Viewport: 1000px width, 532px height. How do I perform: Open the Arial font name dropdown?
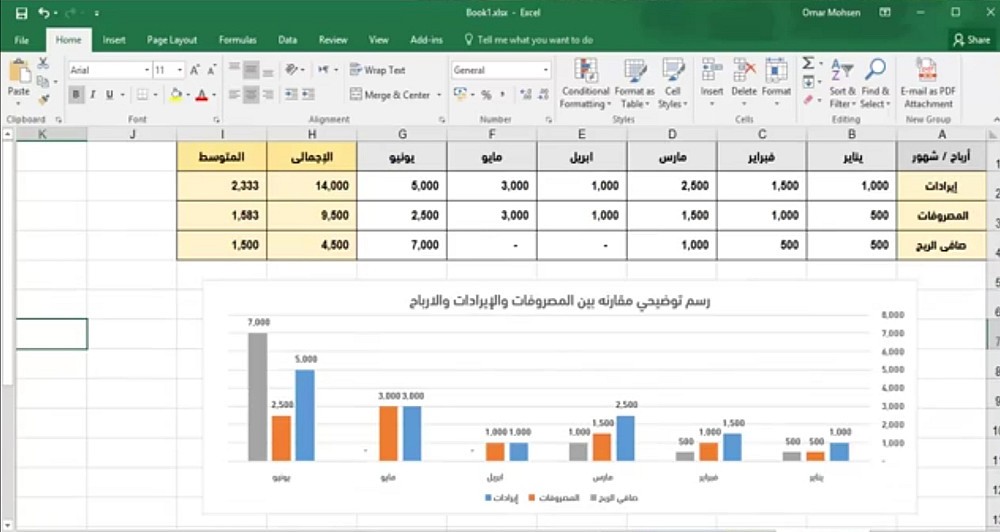[147, 70]
